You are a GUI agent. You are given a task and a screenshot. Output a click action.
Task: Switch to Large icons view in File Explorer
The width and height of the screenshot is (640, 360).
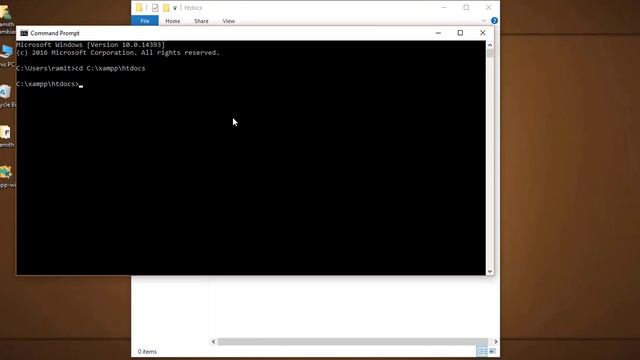[x=493, y=351]
